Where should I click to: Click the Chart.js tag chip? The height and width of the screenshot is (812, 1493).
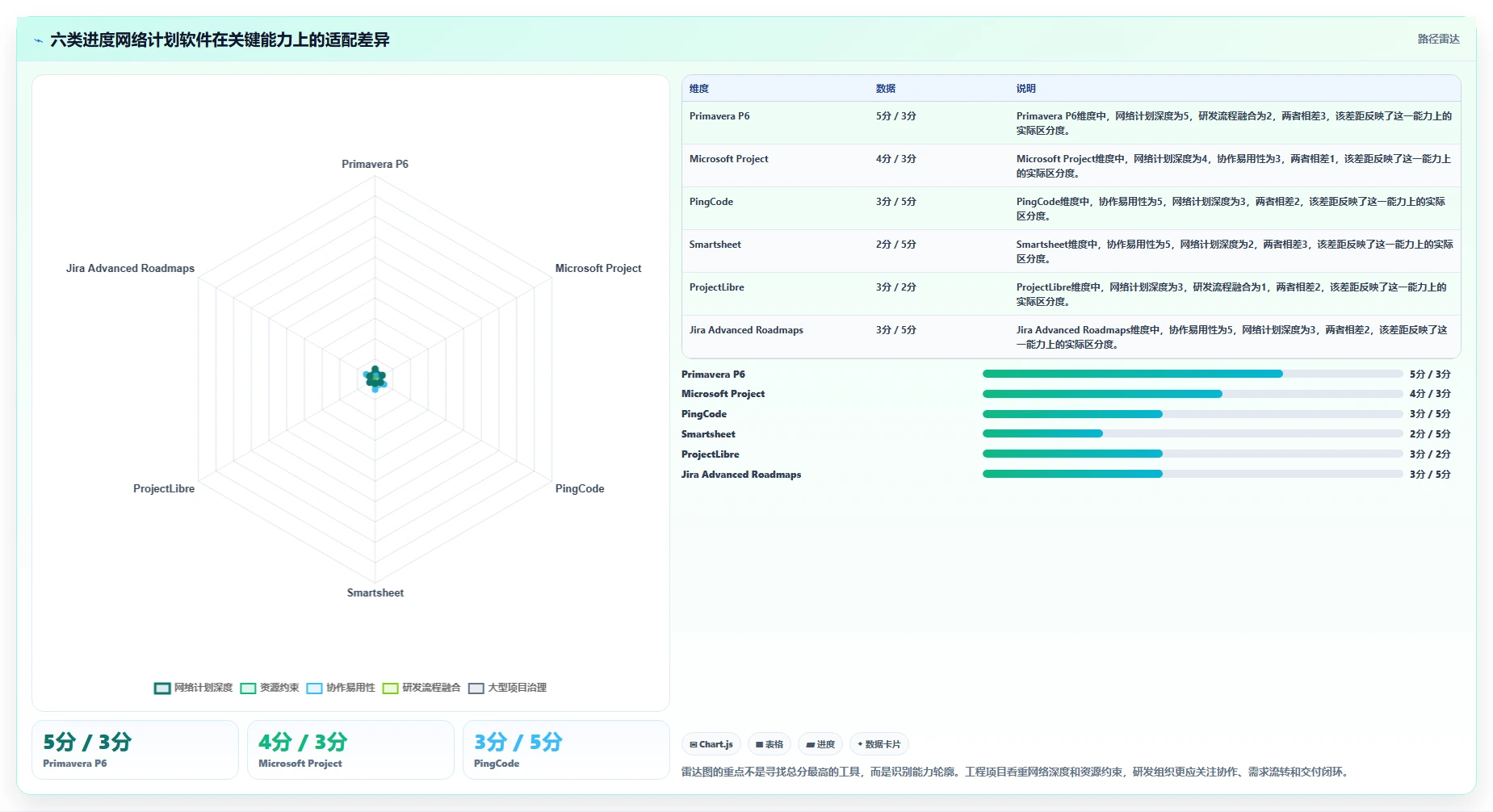tap(711, 744)
